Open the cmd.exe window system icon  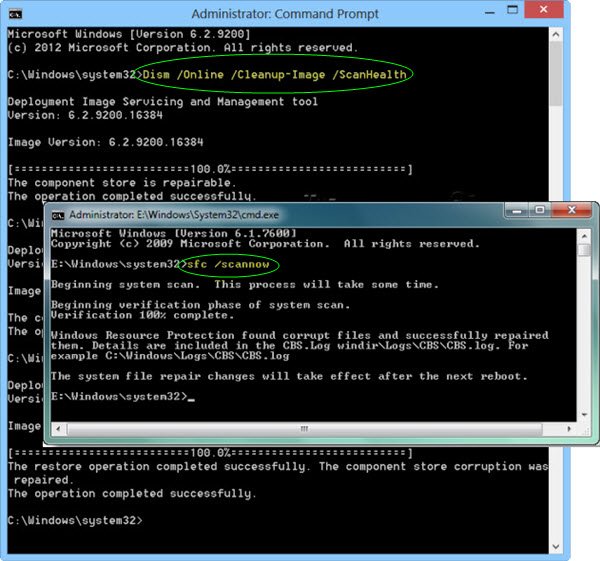point(58,215)
